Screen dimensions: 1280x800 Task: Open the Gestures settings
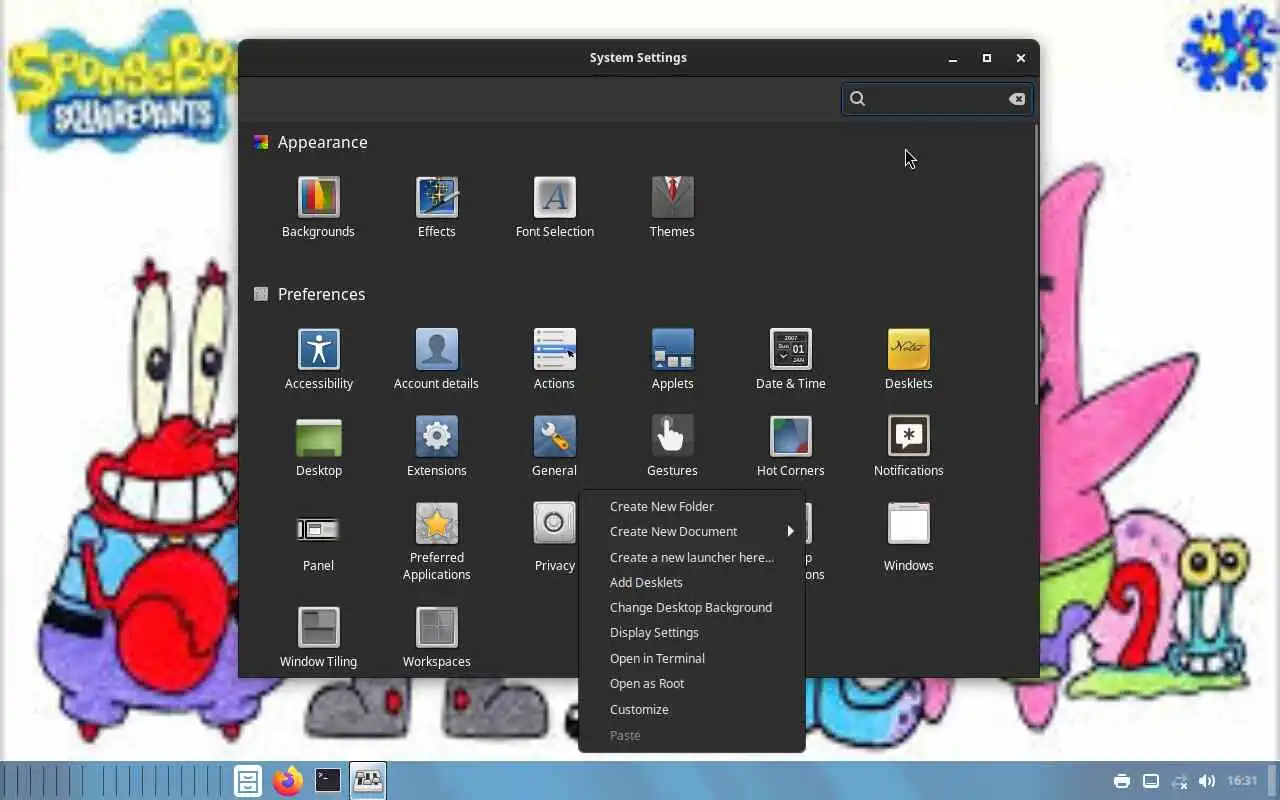(672, 446)
